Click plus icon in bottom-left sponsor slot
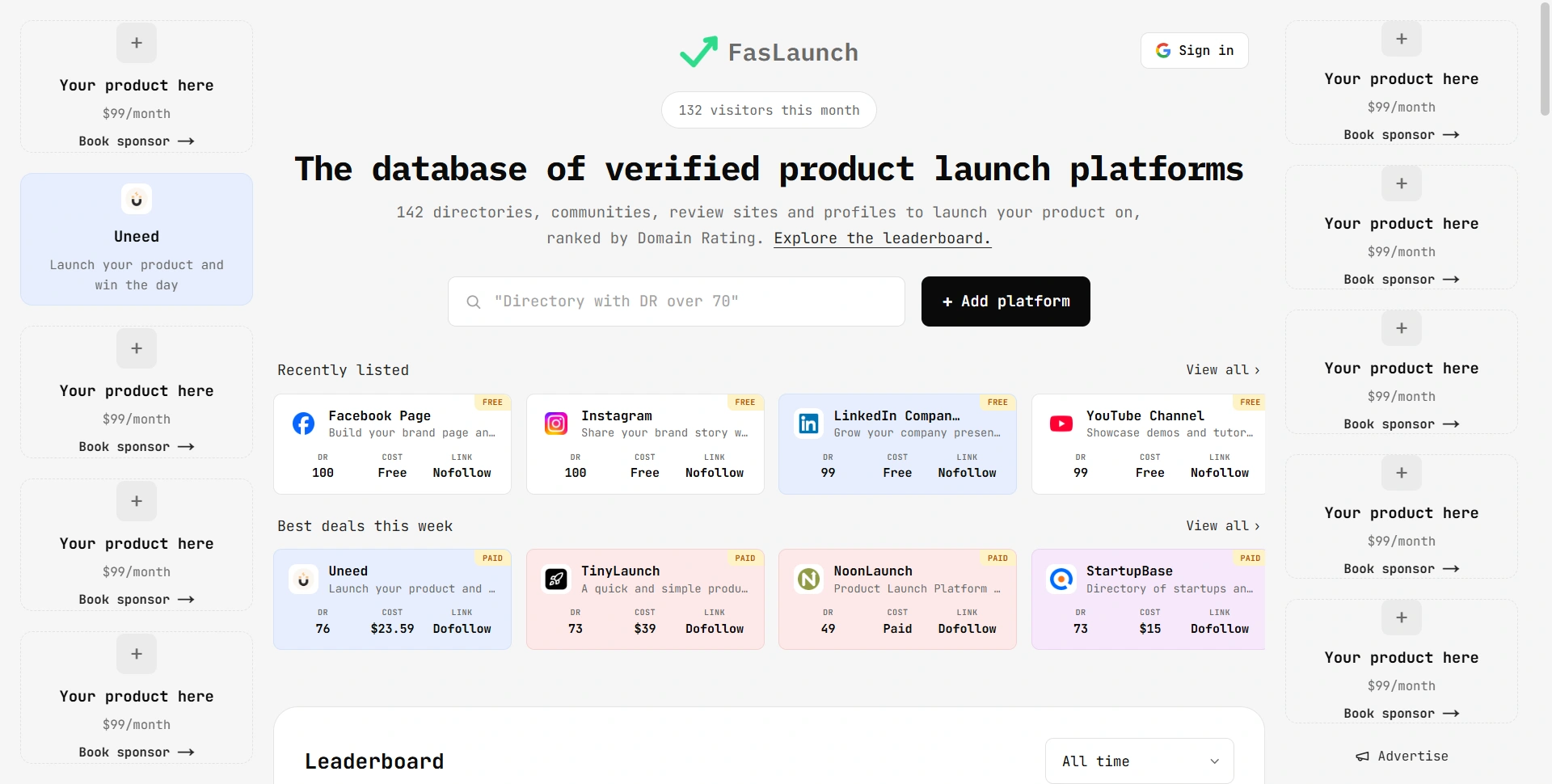The height and width of the screenshot is (784, 1552). [x=137, y=654]
